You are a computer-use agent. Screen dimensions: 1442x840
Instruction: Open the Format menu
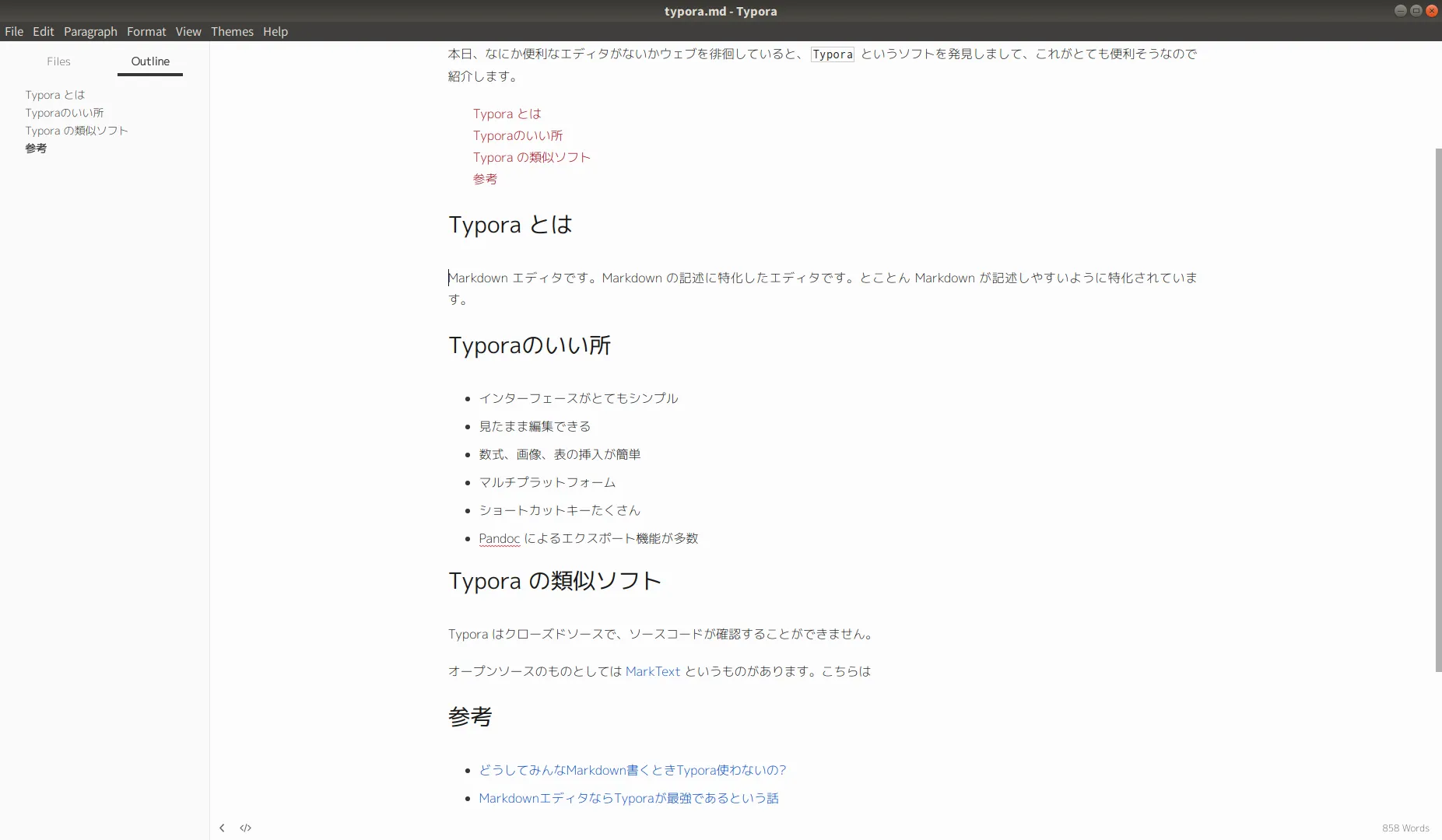point(146,31)
